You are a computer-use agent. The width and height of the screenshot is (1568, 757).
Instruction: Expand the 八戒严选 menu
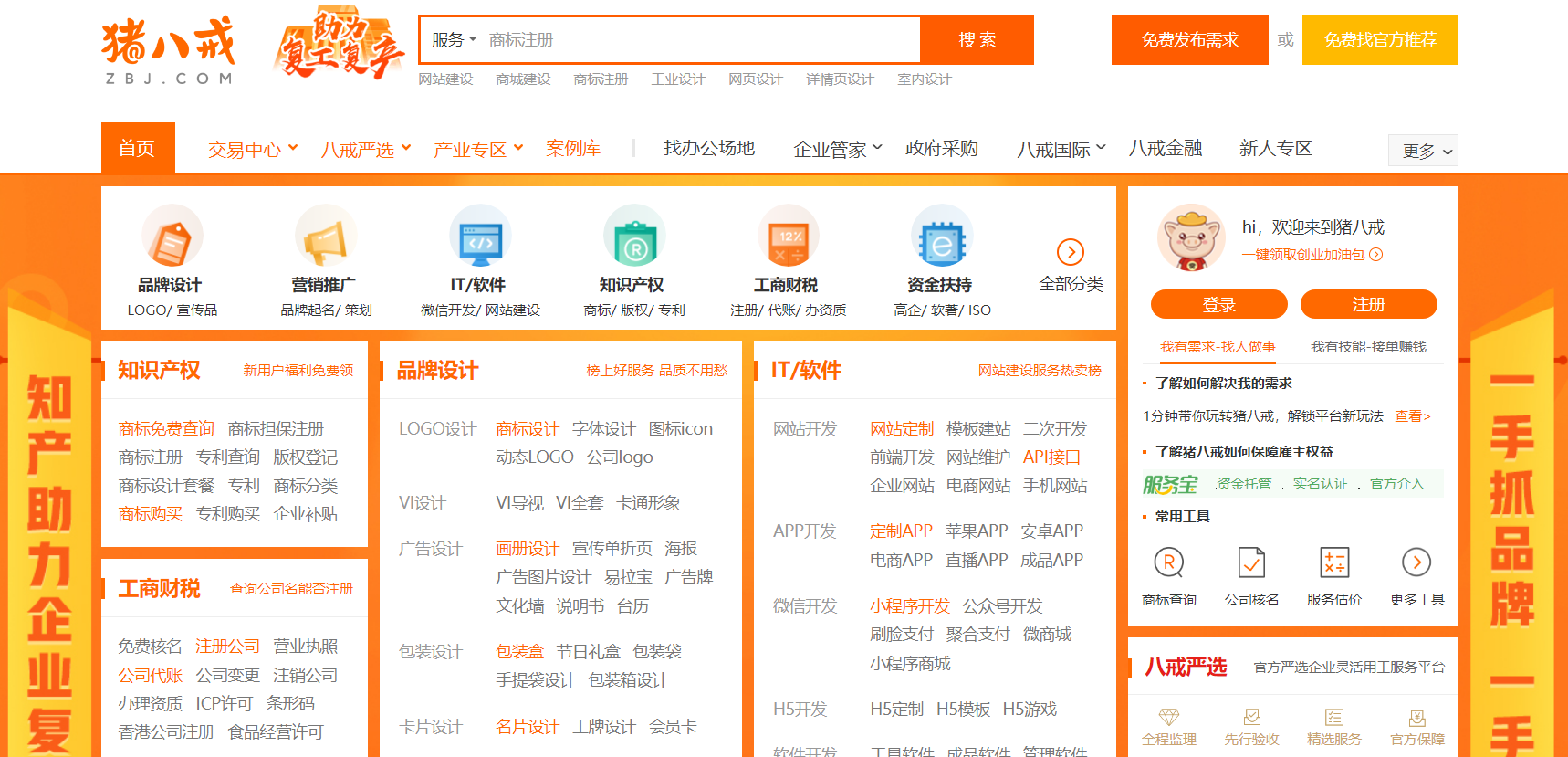click(x=366, y=149)
